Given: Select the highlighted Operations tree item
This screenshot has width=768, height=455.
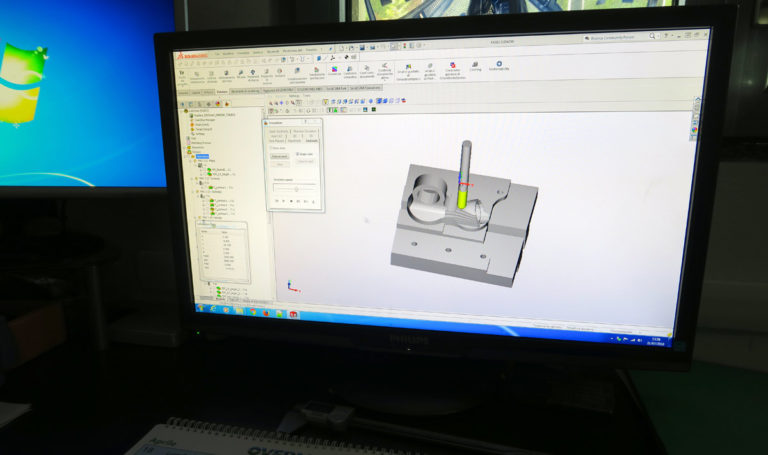Looking at the screenshot, I should tap(203, 157).
